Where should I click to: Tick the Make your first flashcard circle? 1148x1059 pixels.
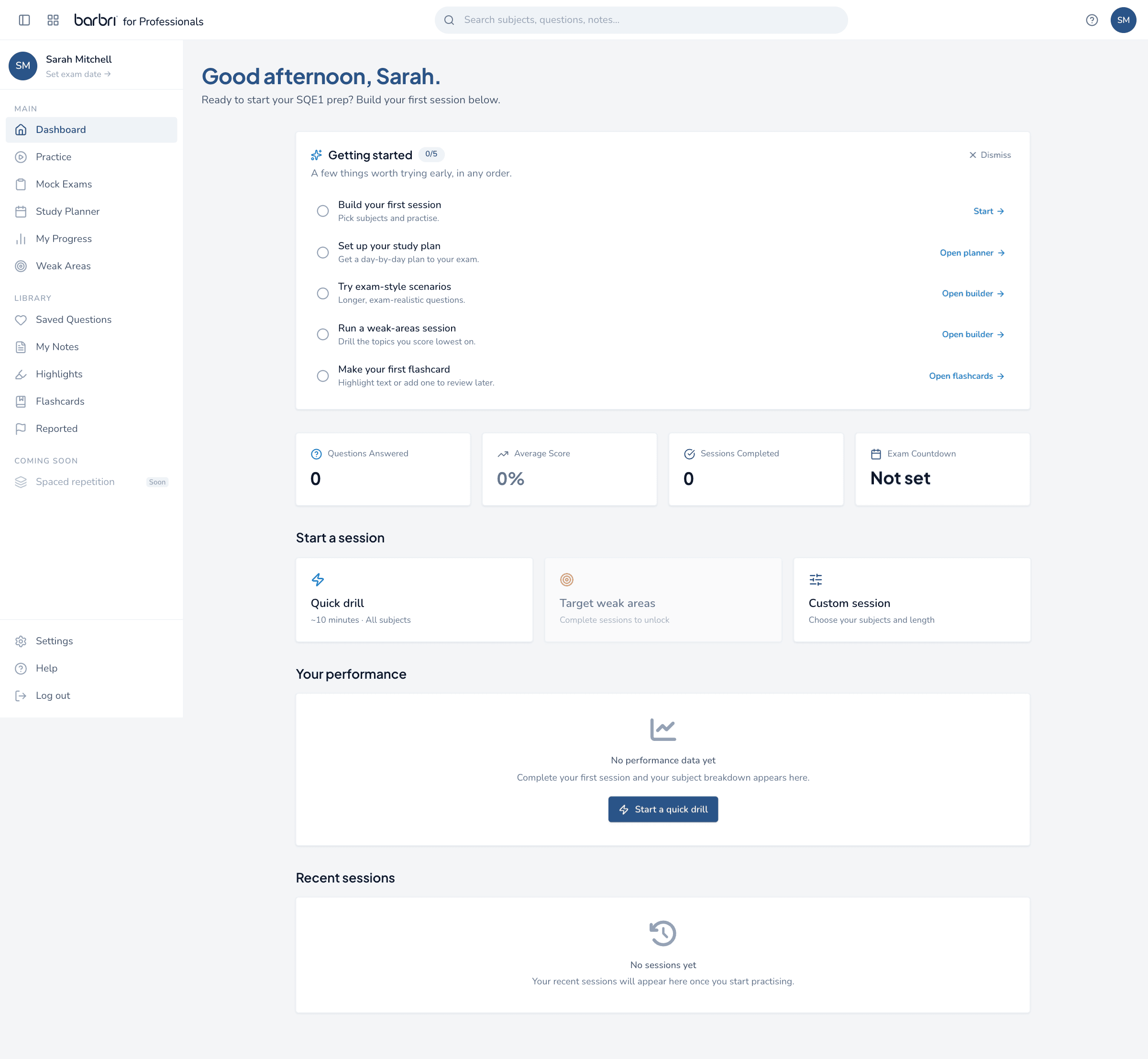point(323,375)
